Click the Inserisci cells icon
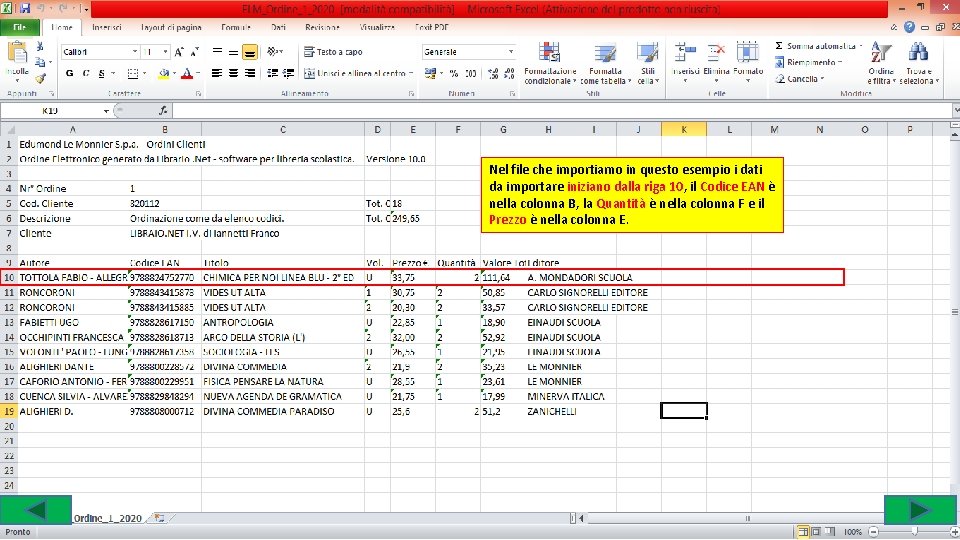The width and height of the screenshot is (960, 540). coord(685,53)
